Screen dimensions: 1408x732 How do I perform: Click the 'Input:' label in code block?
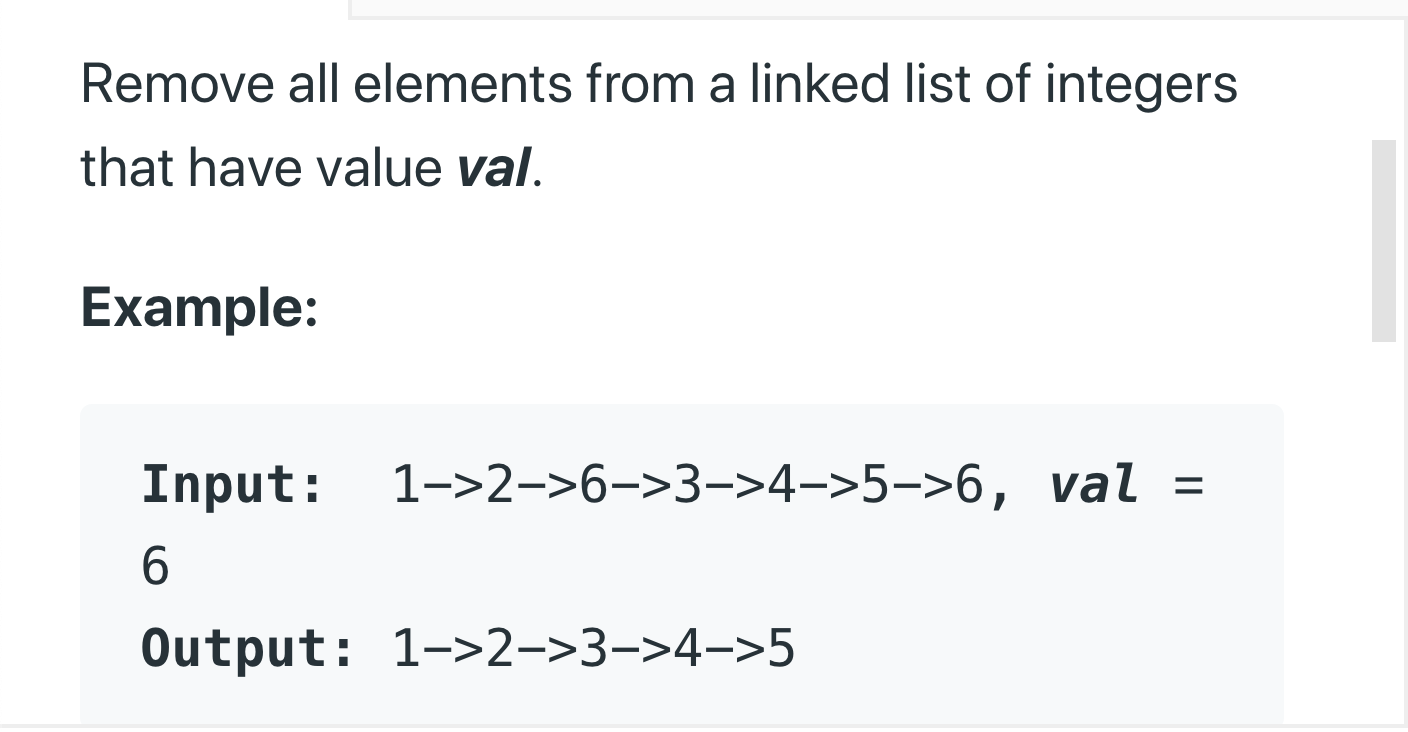233,485
